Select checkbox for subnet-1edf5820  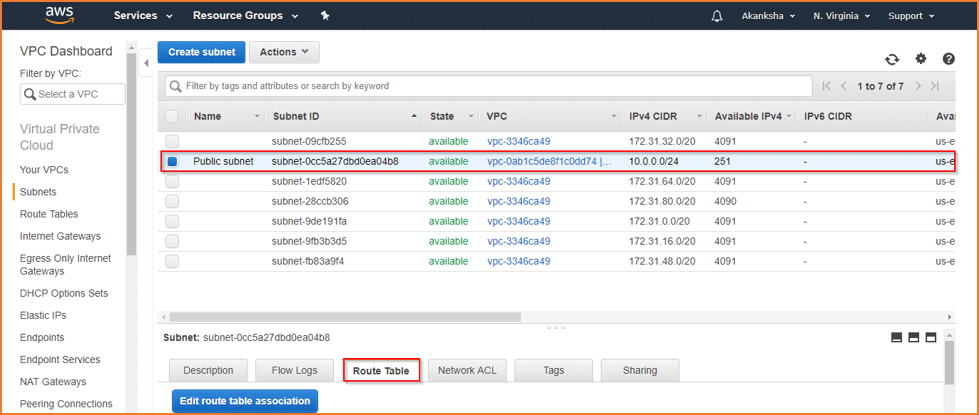tap(172, 181)
